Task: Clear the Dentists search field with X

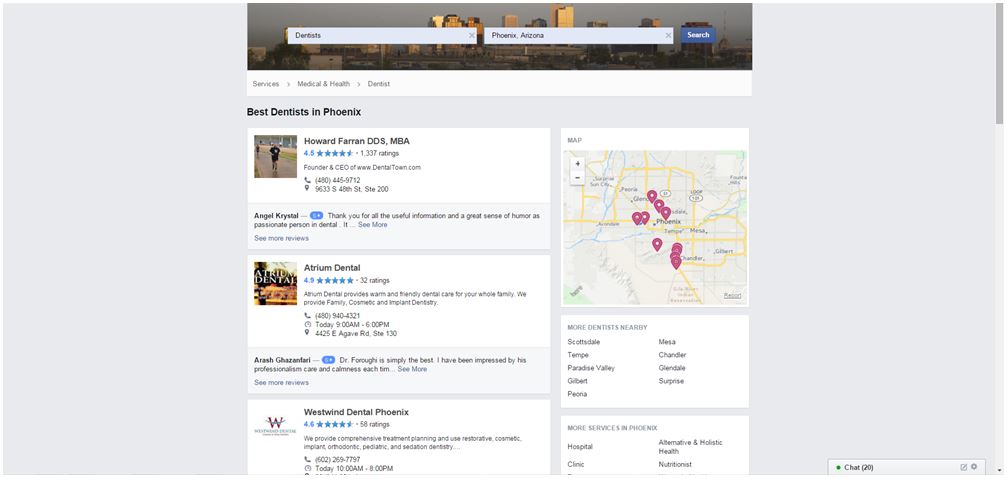Action: 472,36
